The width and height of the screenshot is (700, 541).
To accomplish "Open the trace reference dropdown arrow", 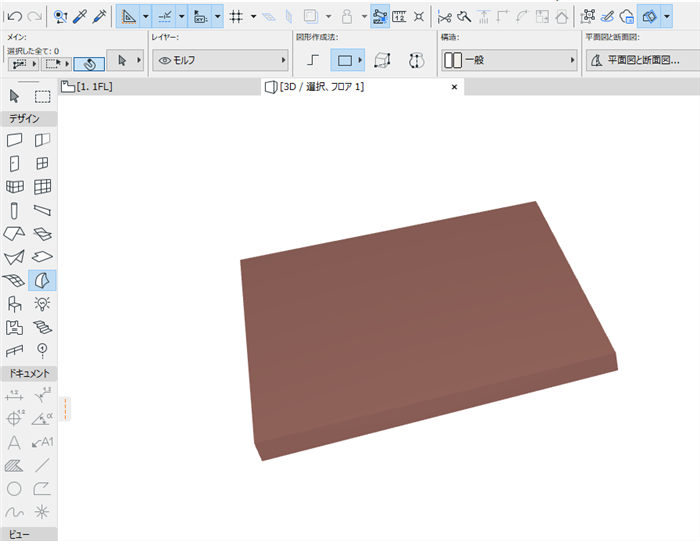I will coord(329,17).
